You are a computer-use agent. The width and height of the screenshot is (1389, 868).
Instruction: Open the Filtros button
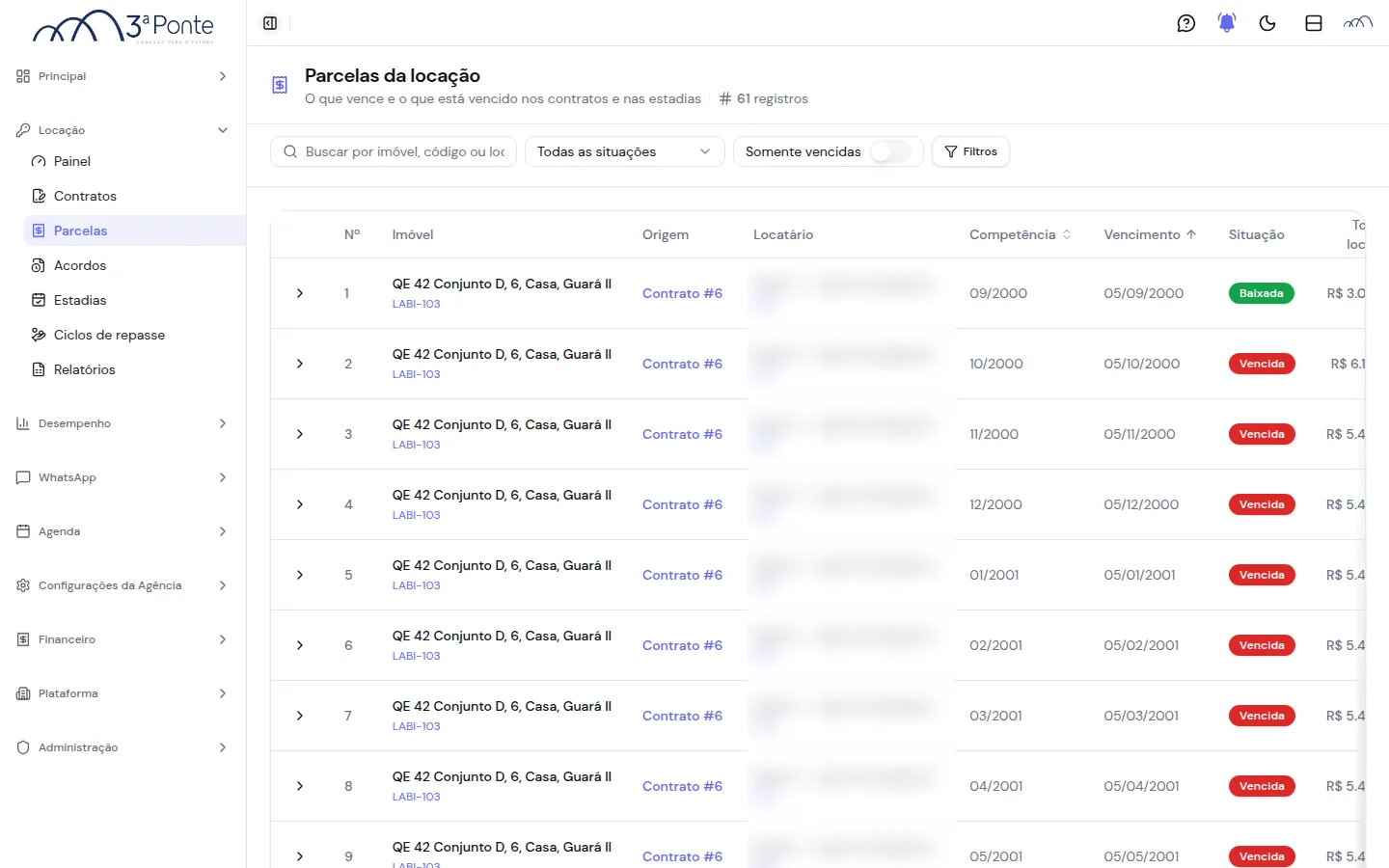[970, 151]
